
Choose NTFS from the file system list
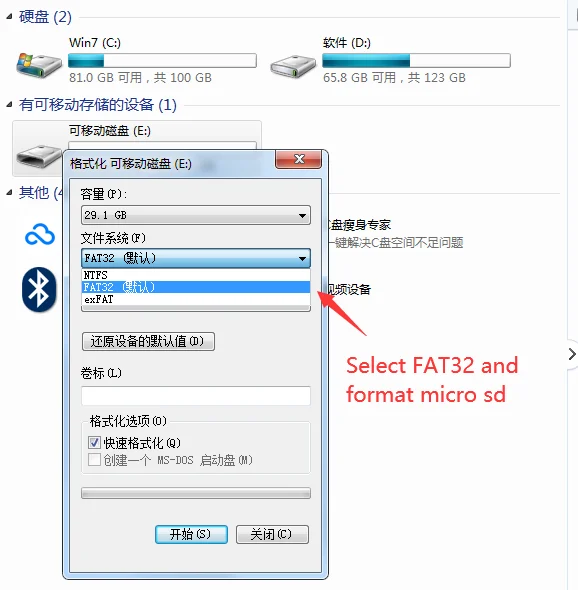coord(196,275)
